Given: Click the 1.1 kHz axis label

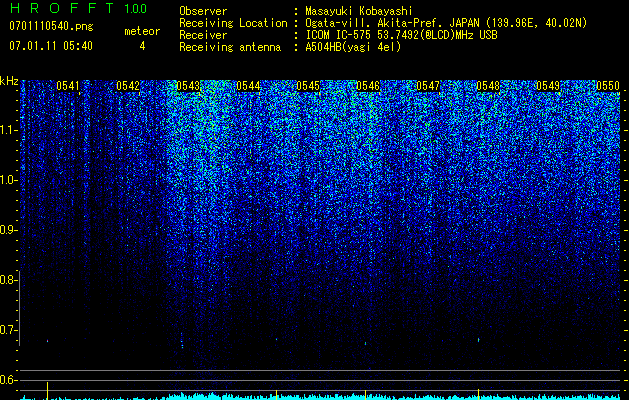Looking at the screenshot, I should tap(8, 130).
